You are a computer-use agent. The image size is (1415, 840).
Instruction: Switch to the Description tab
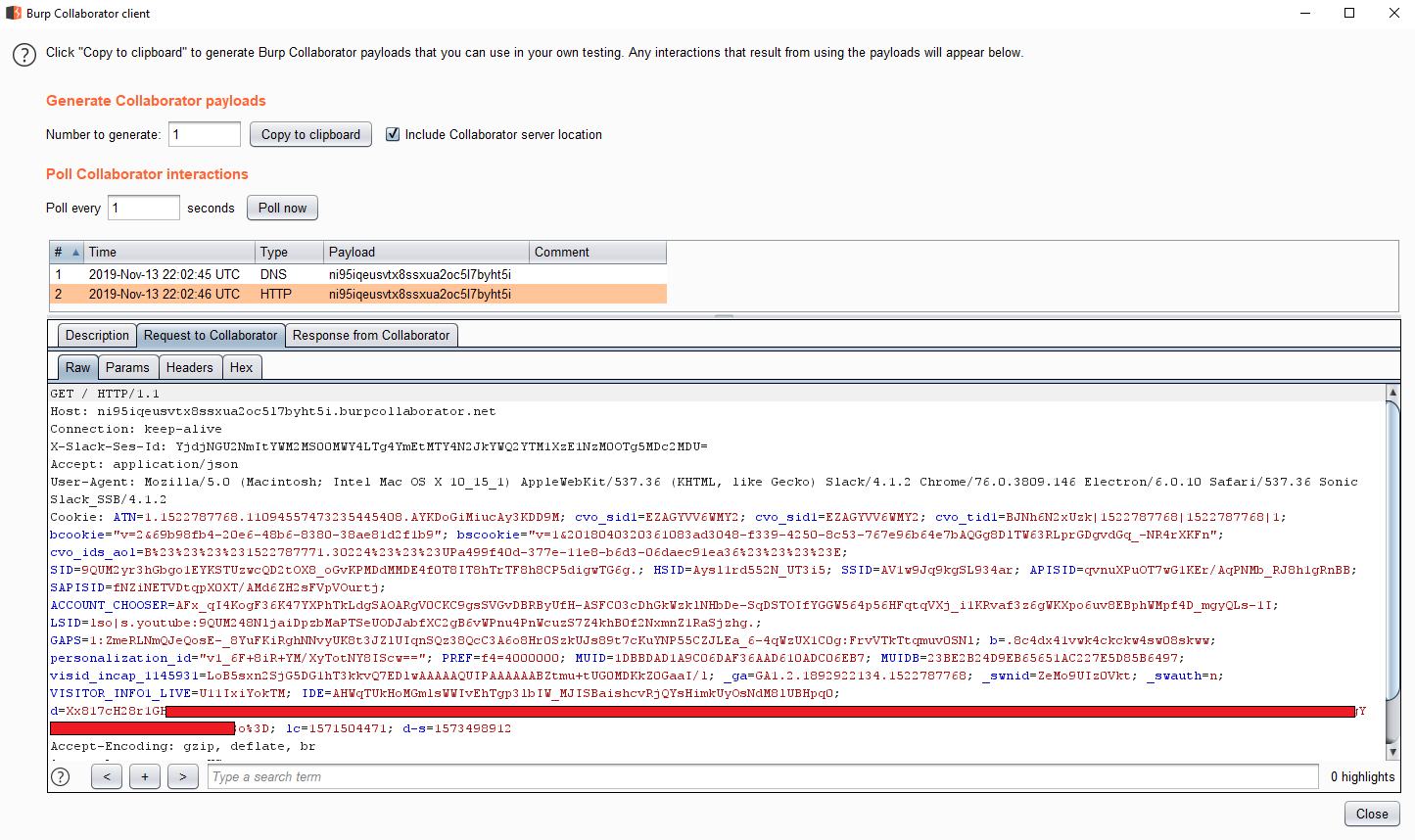point(97,335)
